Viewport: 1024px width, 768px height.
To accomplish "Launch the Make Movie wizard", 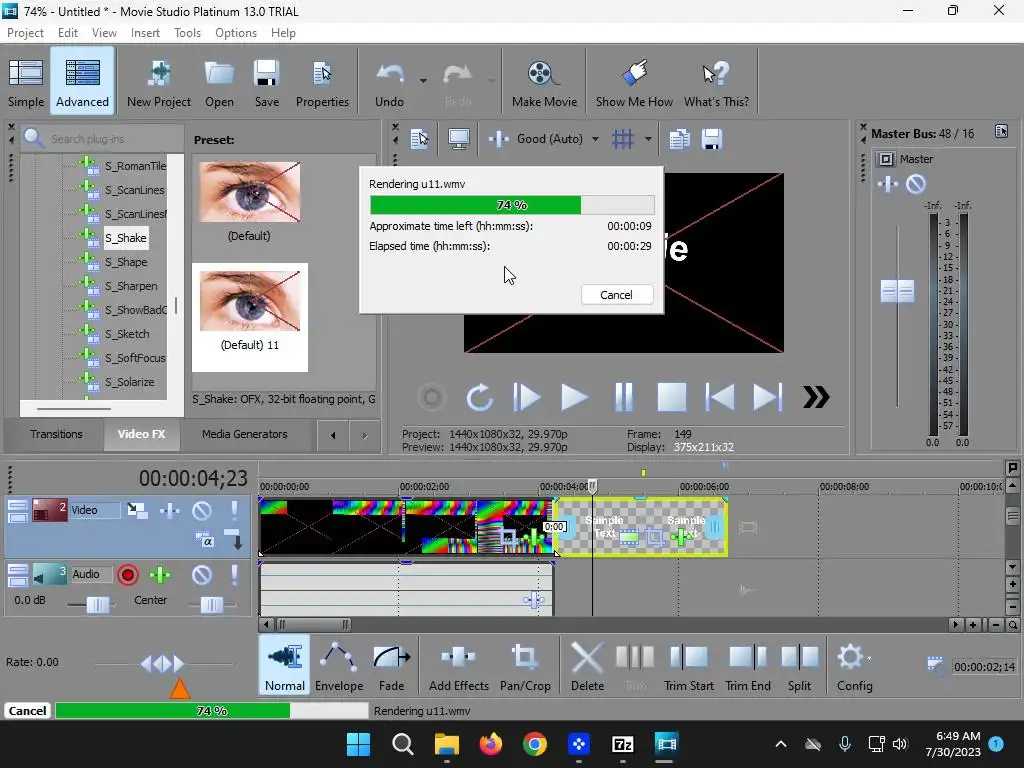I will [x=544, y=81].
